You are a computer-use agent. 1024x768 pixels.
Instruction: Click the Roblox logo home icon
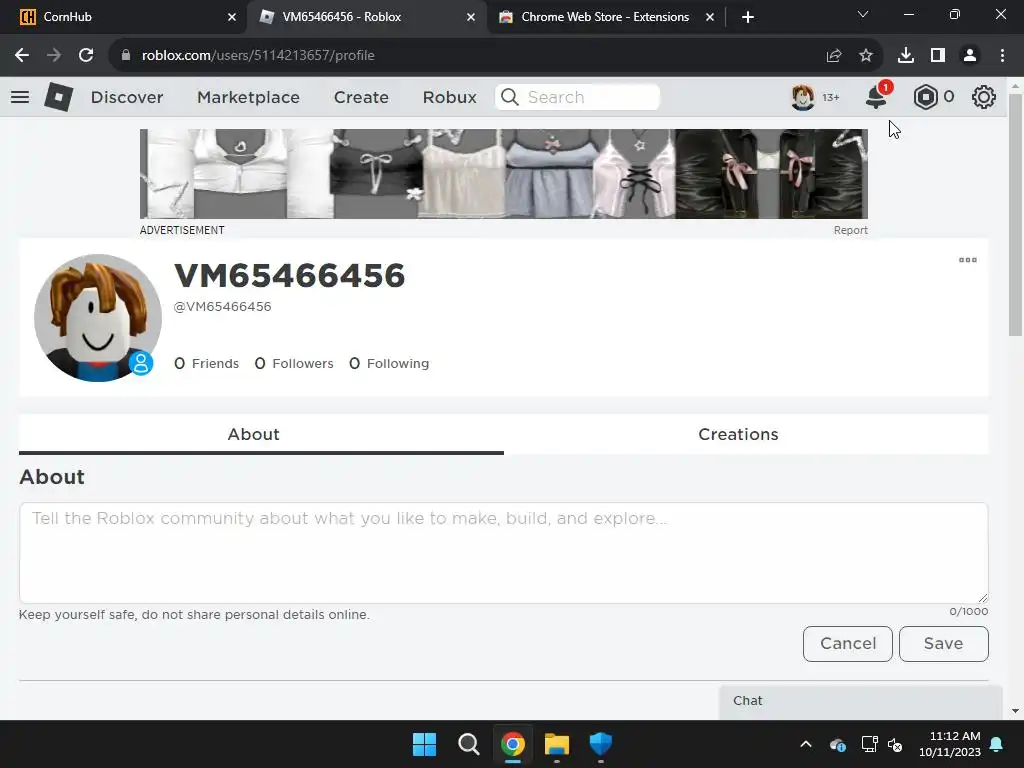(59, 97)
